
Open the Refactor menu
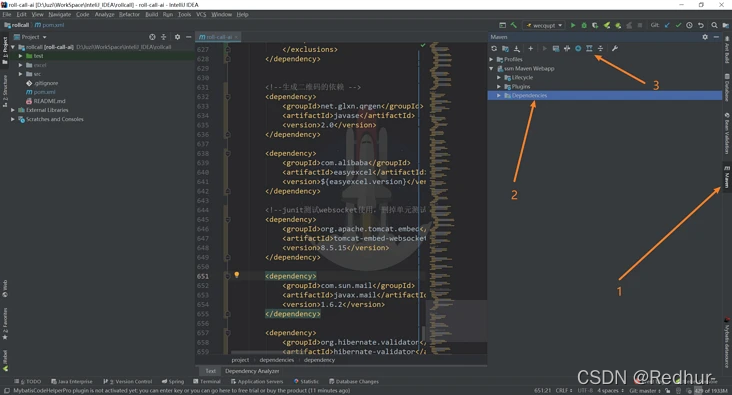tap(129, 14)
